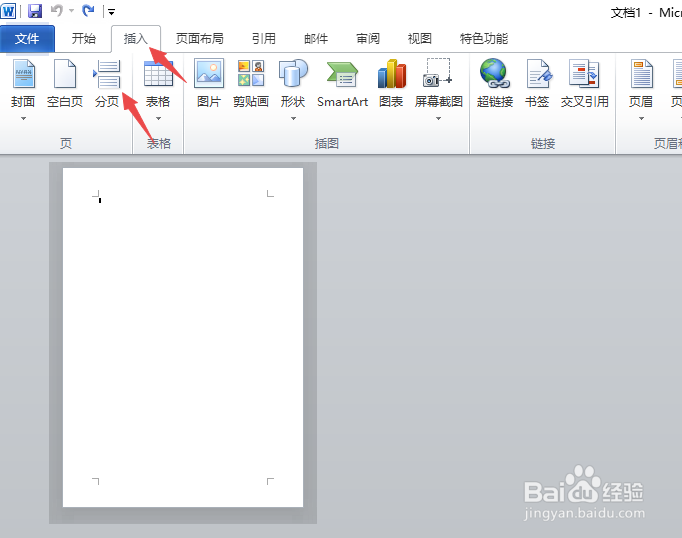Undo the last action
The width and height of the screenshot is (682, 538).
pos(57,10)
